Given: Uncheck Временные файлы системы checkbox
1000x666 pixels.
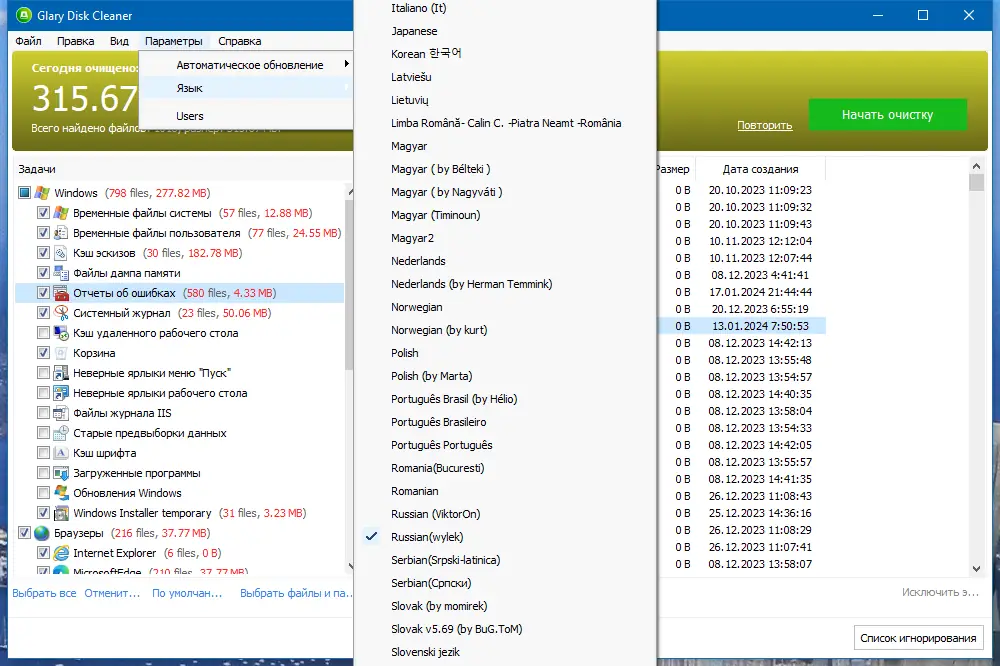Looking at the screenshot, I should pos(43,213).
